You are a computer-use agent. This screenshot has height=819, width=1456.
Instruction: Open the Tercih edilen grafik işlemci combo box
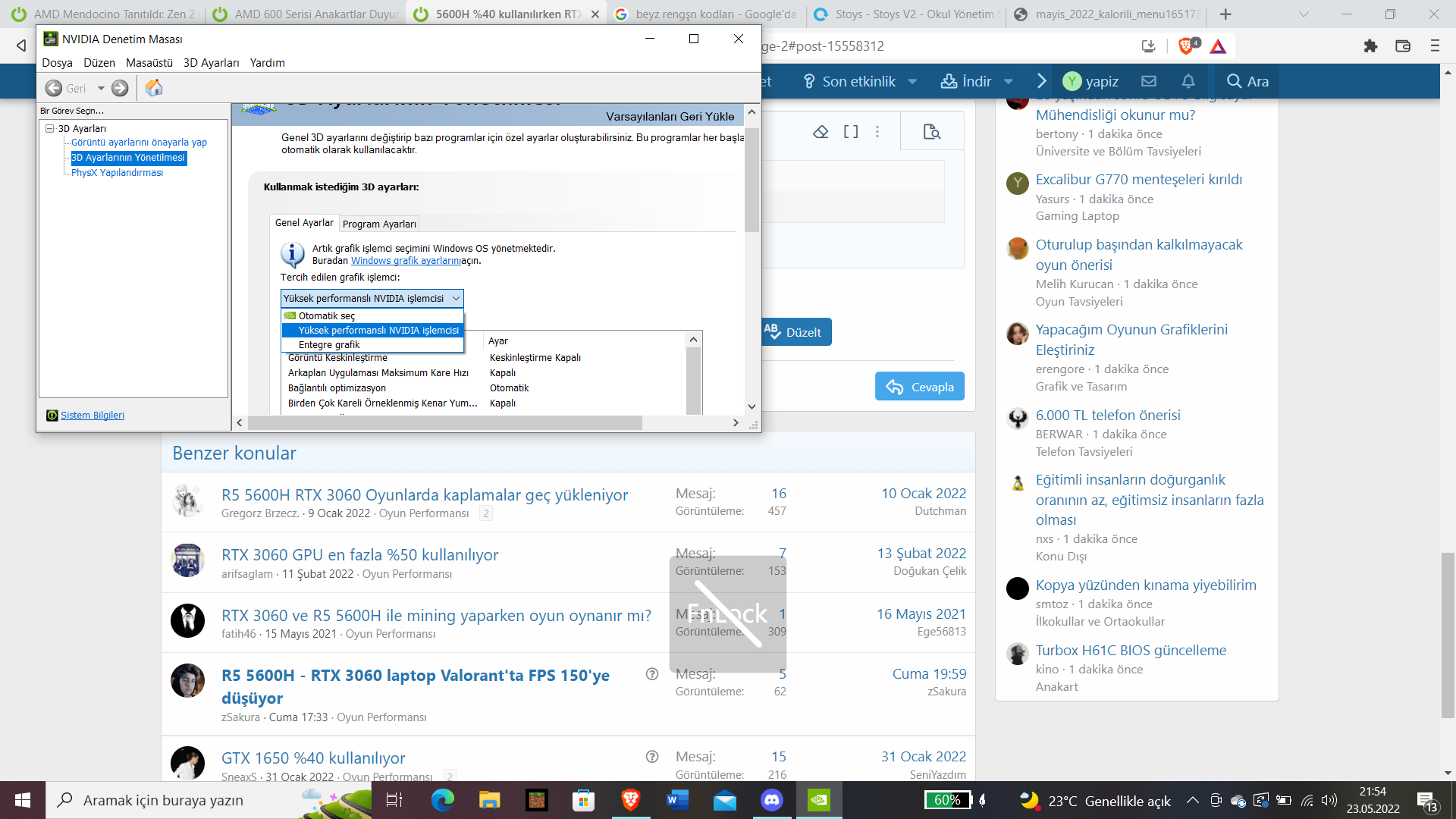pos(372,299)
